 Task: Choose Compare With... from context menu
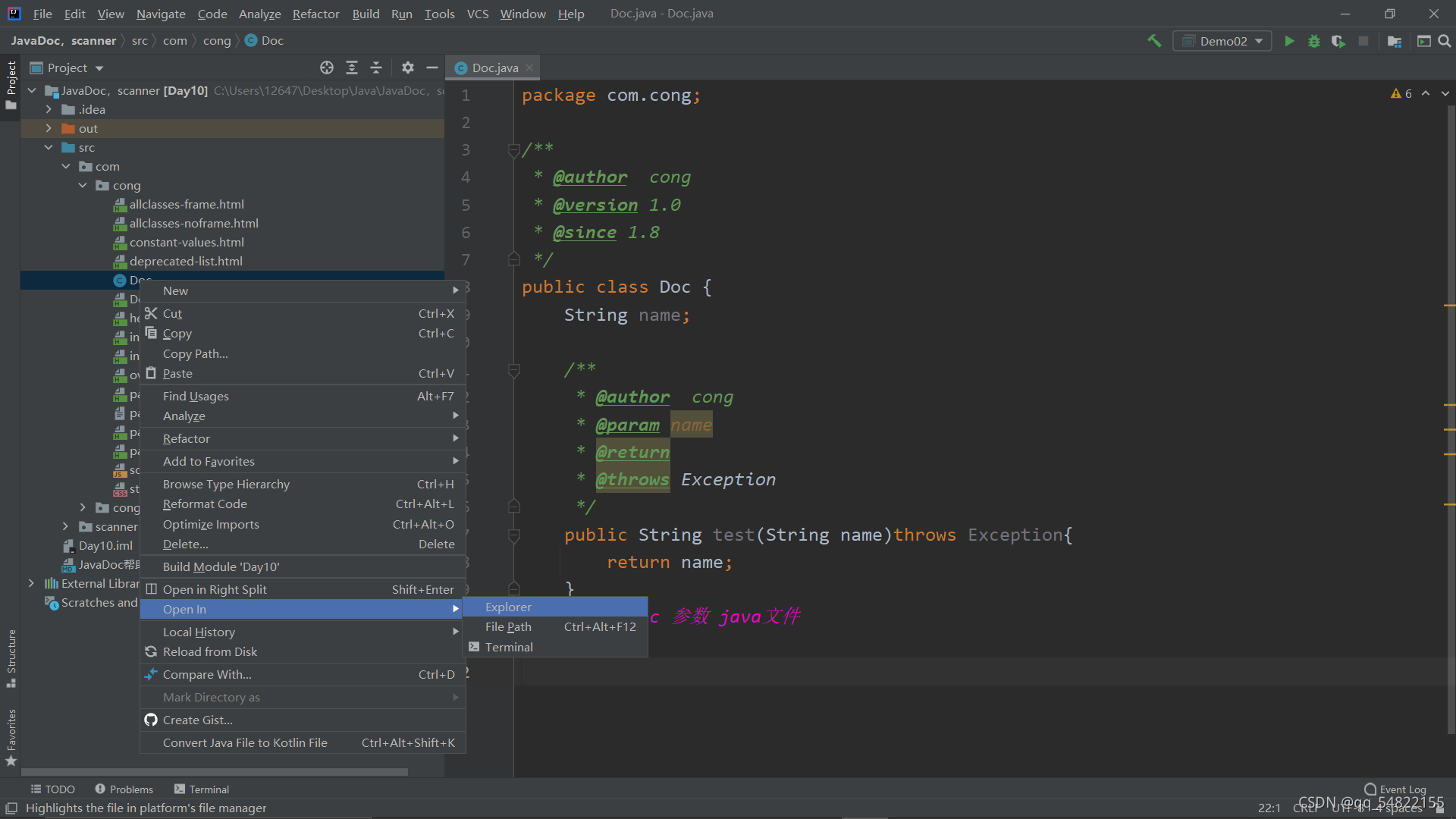(303, 675)
